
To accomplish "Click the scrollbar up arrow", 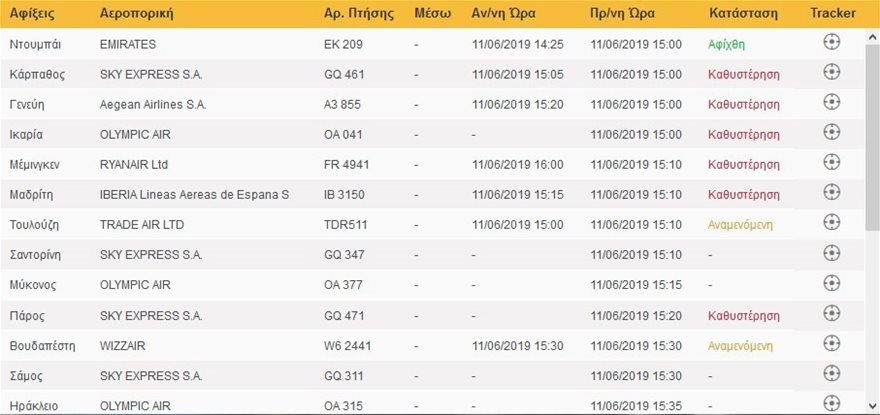I will (873, 37).
